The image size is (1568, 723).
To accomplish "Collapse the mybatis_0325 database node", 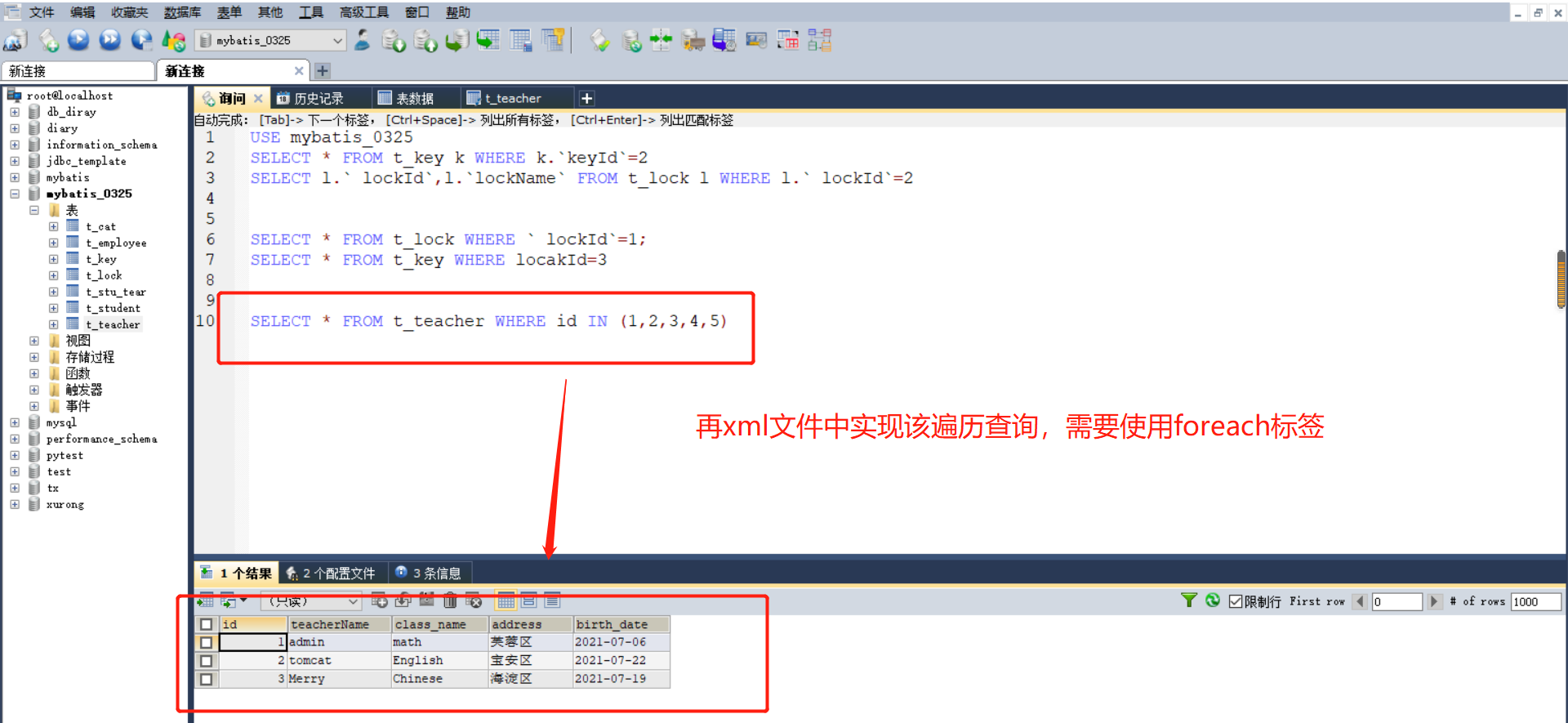I will point(15,194).
